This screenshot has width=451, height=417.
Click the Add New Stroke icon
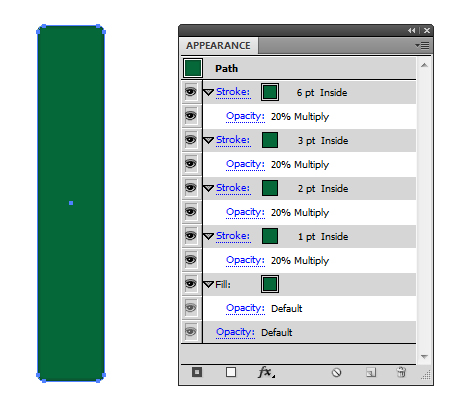197,372
